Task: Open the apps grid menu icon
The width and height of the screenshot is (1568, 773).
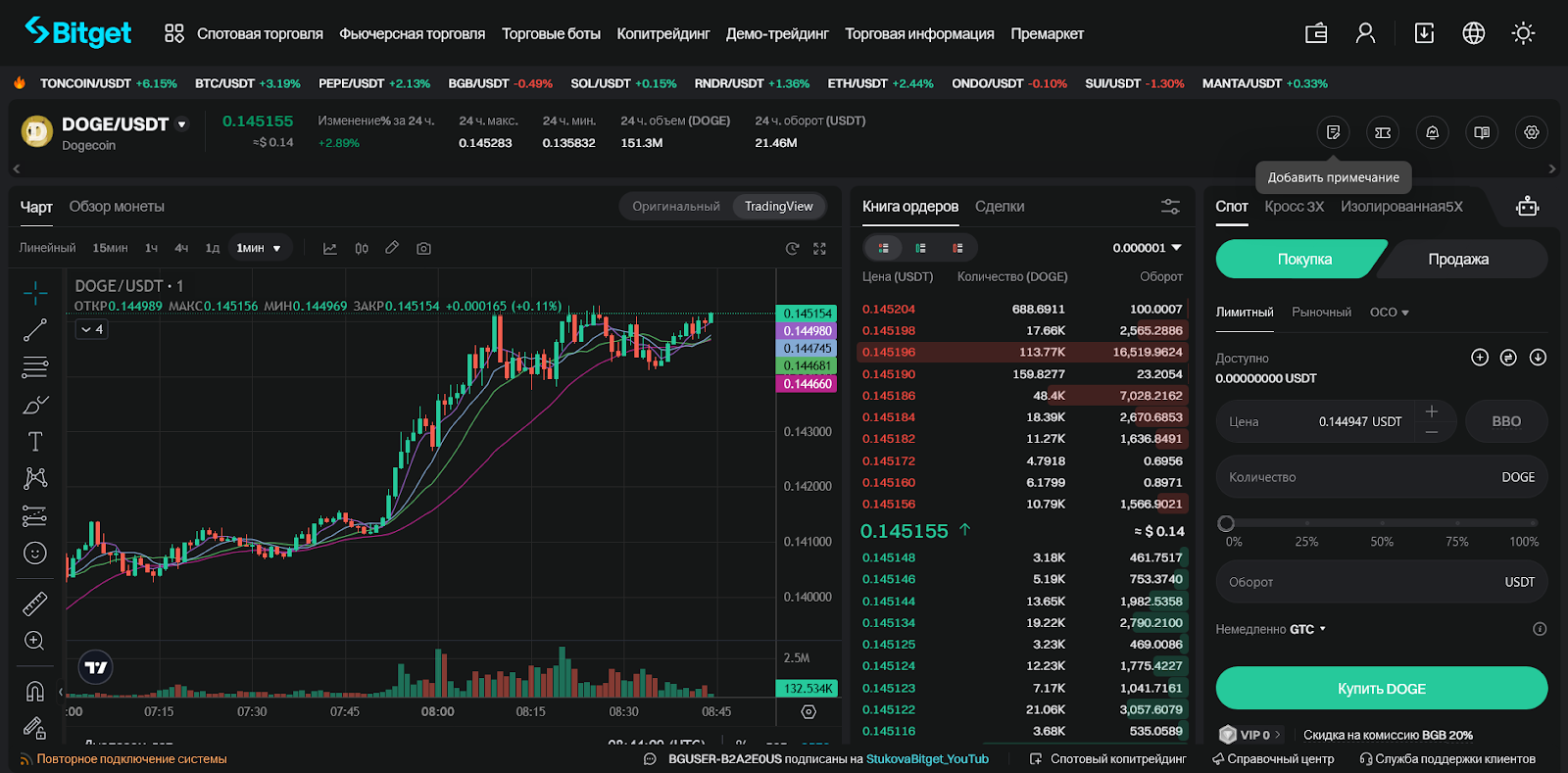Action: (x=174, y=33)
